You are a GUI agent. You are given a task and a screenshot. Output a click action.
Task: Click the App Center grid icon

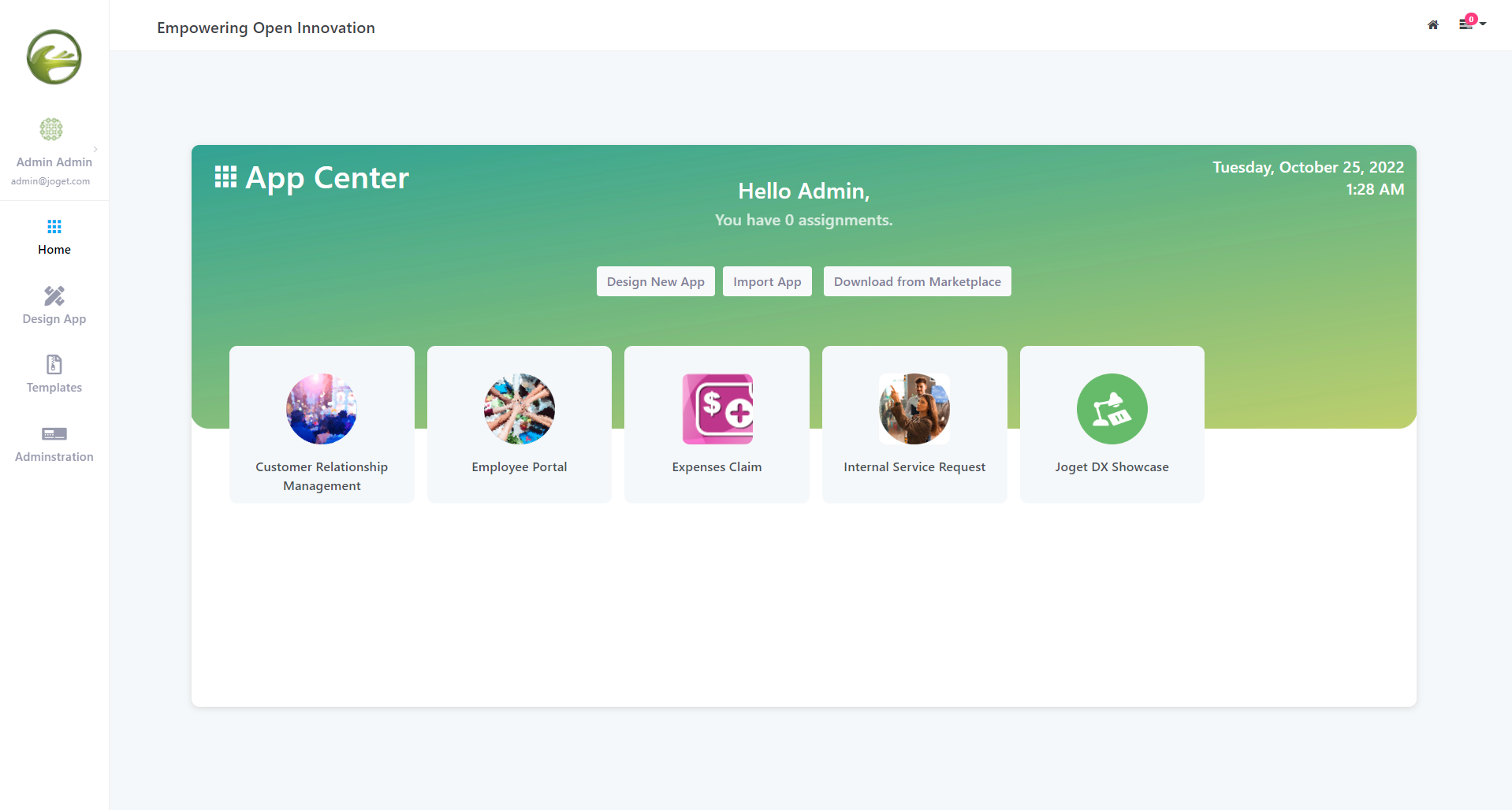click(225, 177)
